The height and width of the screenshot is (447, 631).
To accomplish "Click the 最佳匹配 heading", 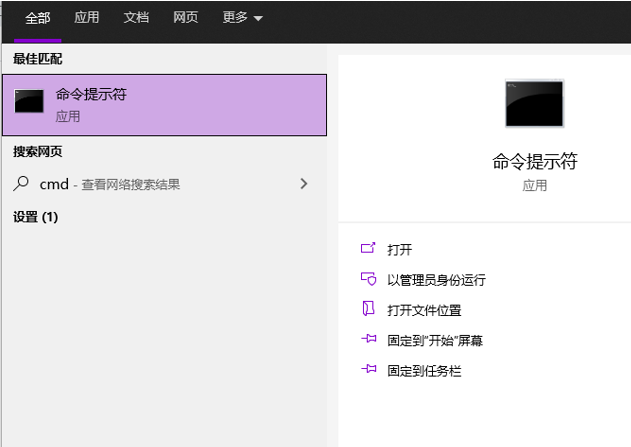I will click(x=37, y=59).
